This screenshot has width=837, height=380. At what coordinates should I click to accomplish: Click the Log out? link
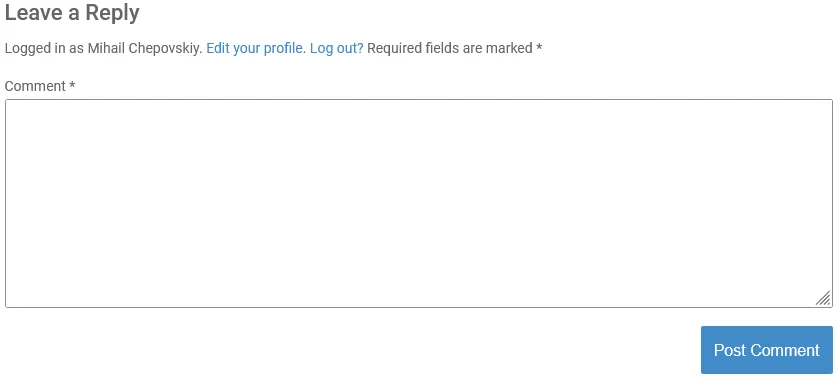coord(336,49)
